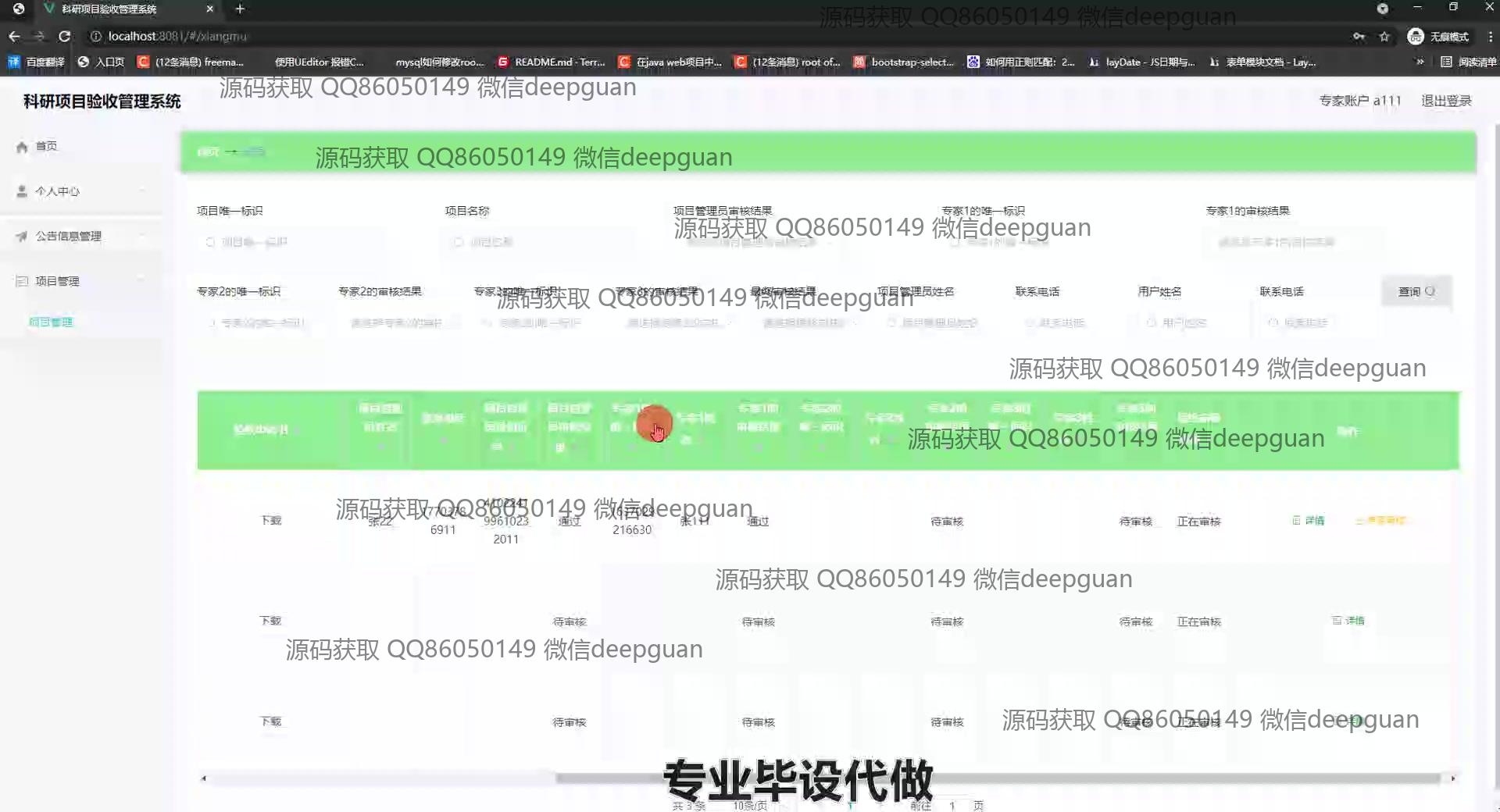This screenshot has width=1500, height=812.
Task: Click the 通过 status in first row
Action: tap(570, 521)
